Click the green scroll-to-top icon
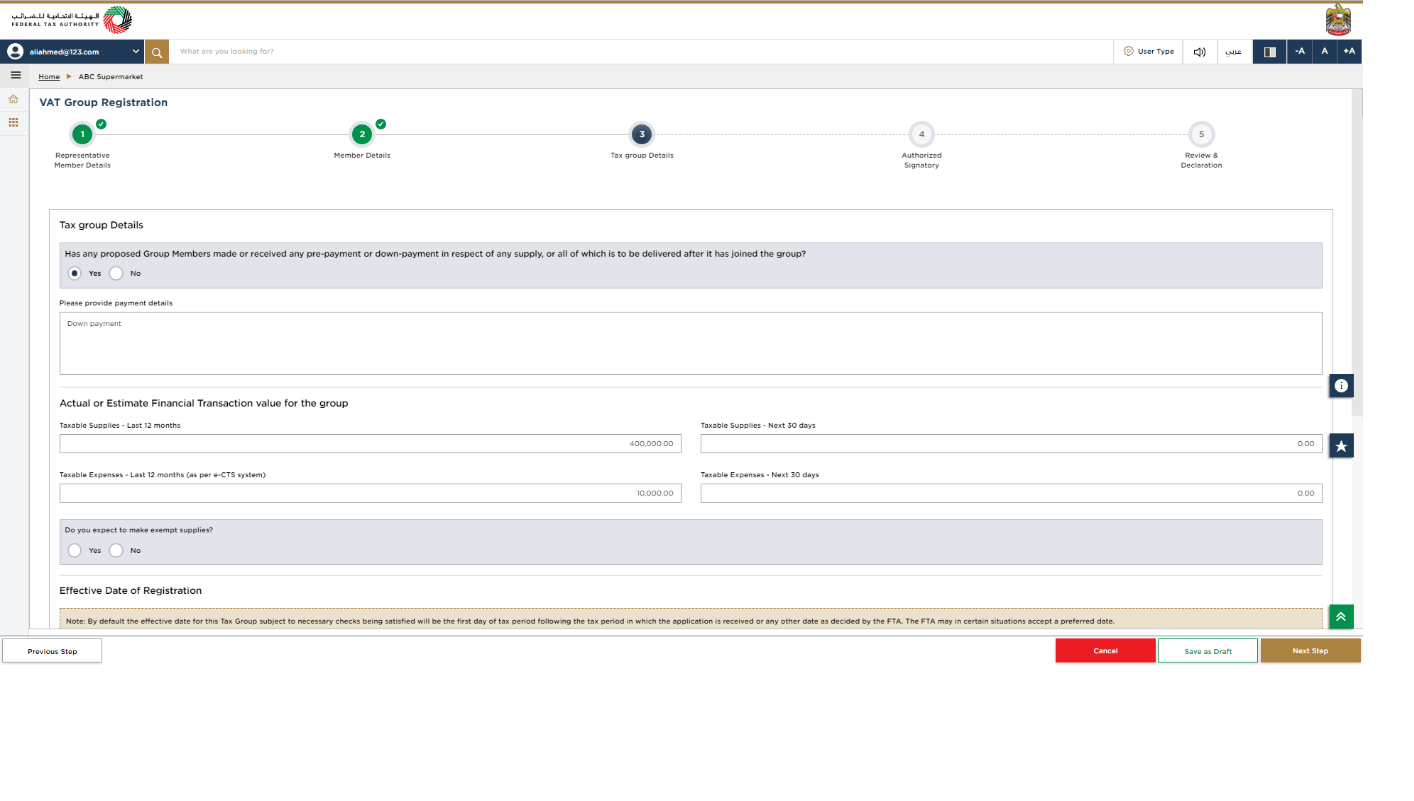The image size is (1414, 801). (1341, 616)
